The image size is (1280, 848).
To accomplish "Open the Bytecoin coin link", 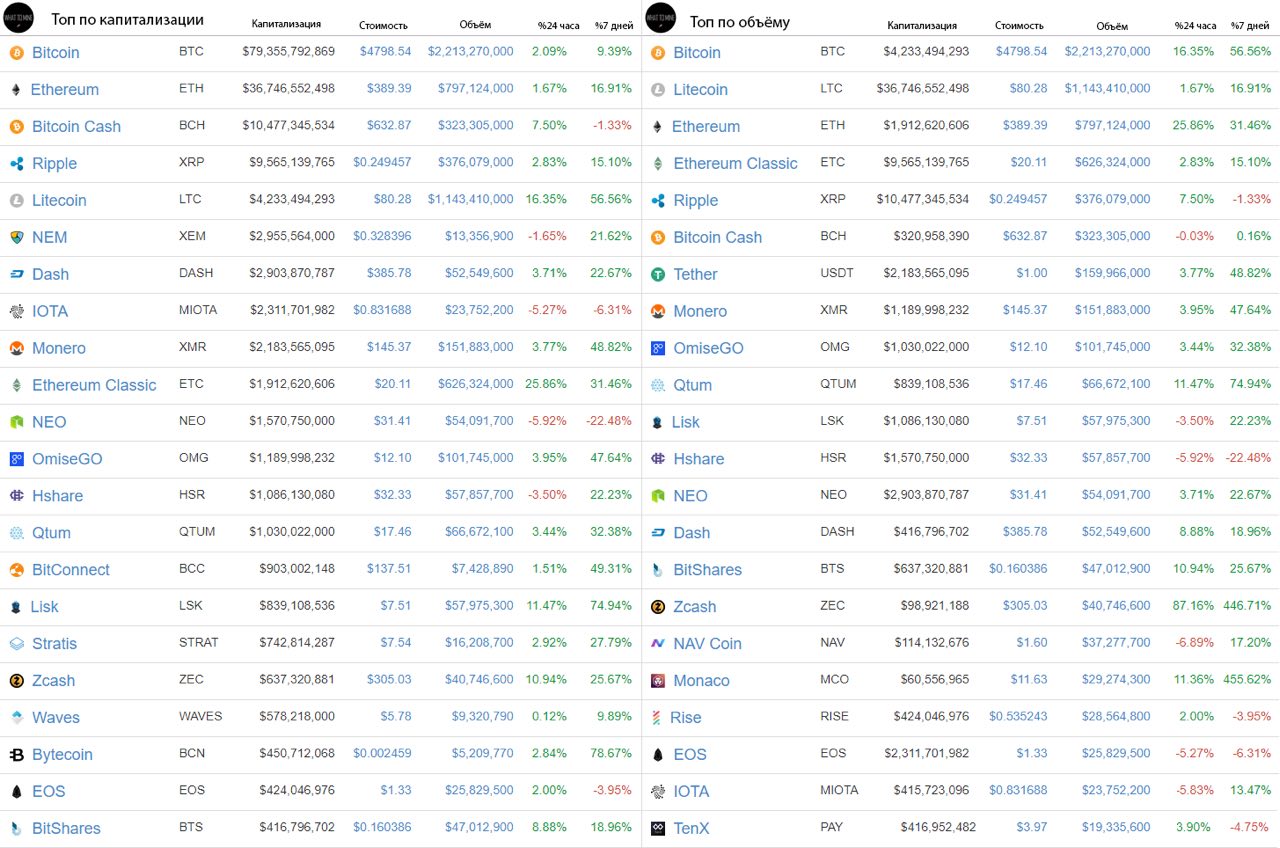I will point(62,755).
